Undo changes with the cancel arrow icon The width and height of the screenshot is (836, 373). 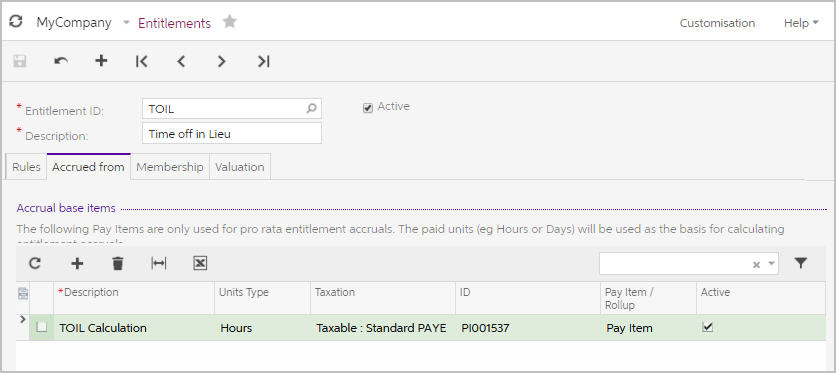(x=61, y=61)
